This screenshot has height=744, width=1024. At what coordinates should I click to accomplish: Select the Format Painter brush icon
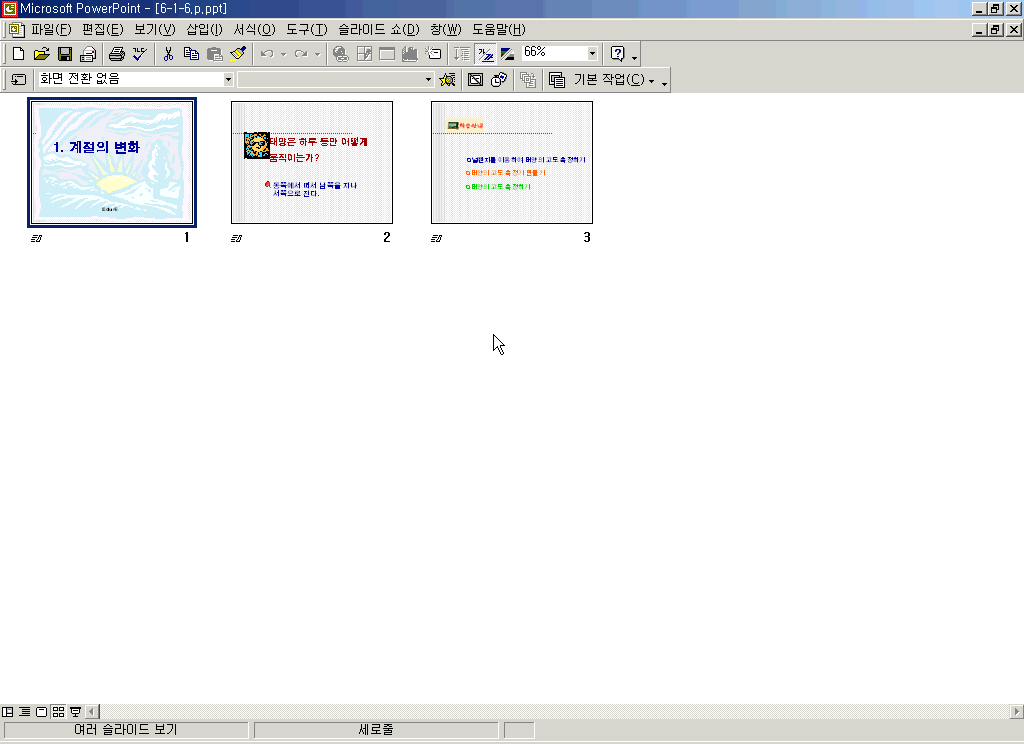tap(238, 54)
